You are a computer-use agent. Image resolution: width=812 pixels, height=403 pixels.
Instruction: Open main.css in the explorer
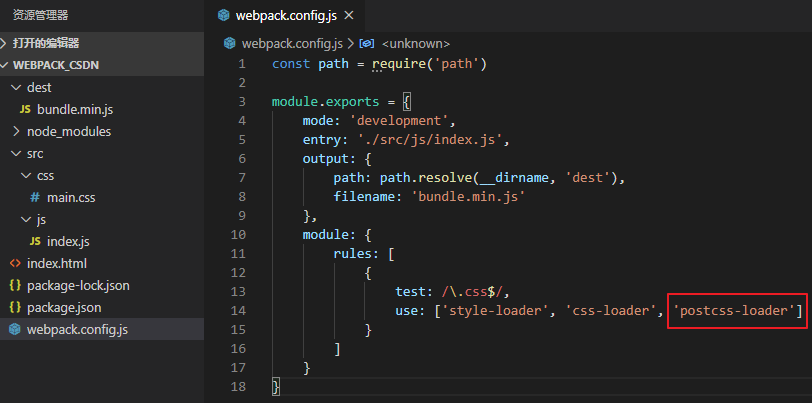pyautogui.click(x=71, y=197)
